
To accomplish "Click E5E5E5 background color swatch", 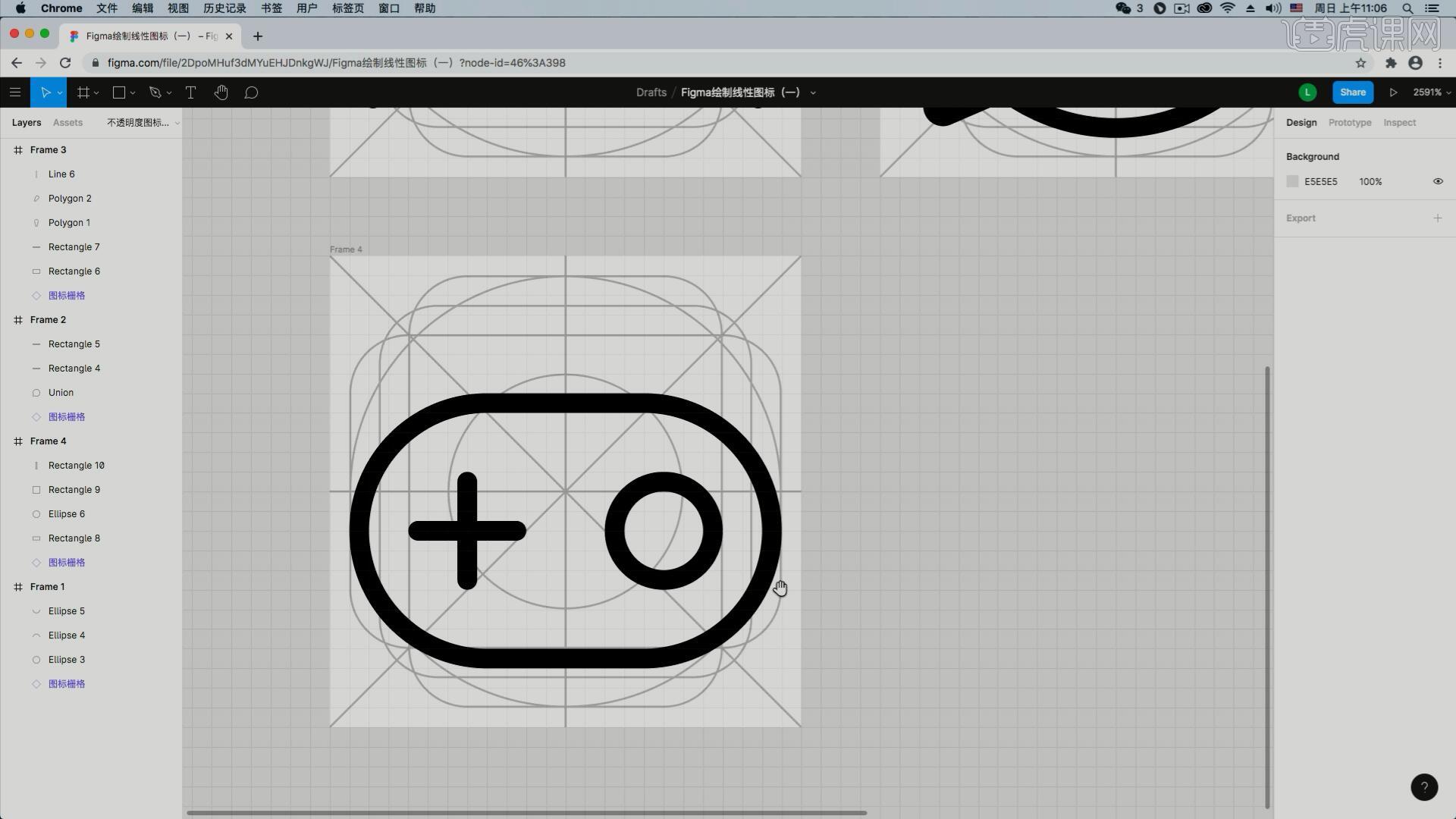I will coord(1293,181).
